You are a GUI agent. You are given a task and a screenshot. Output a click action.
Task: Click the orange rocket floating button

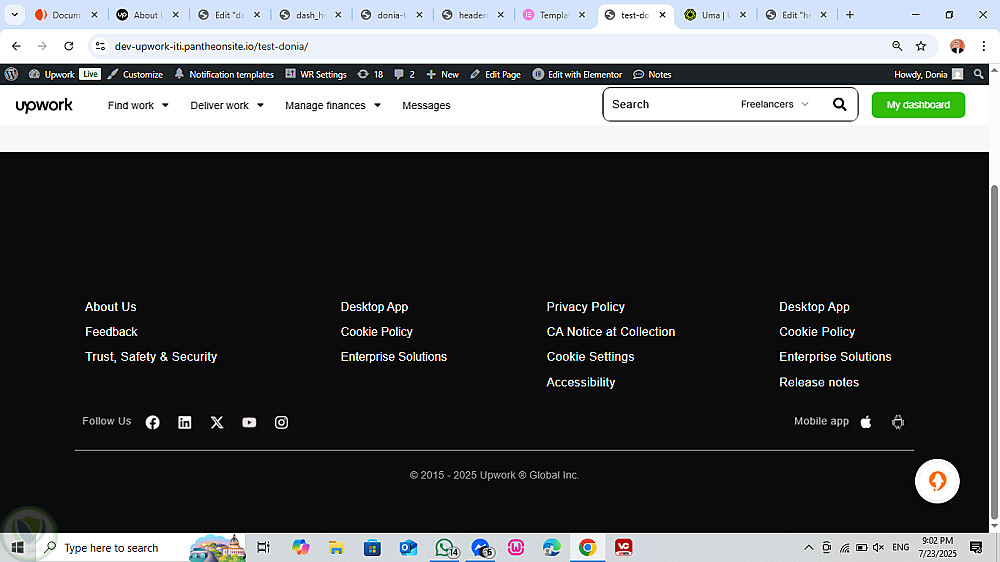[x=937, y=481]
